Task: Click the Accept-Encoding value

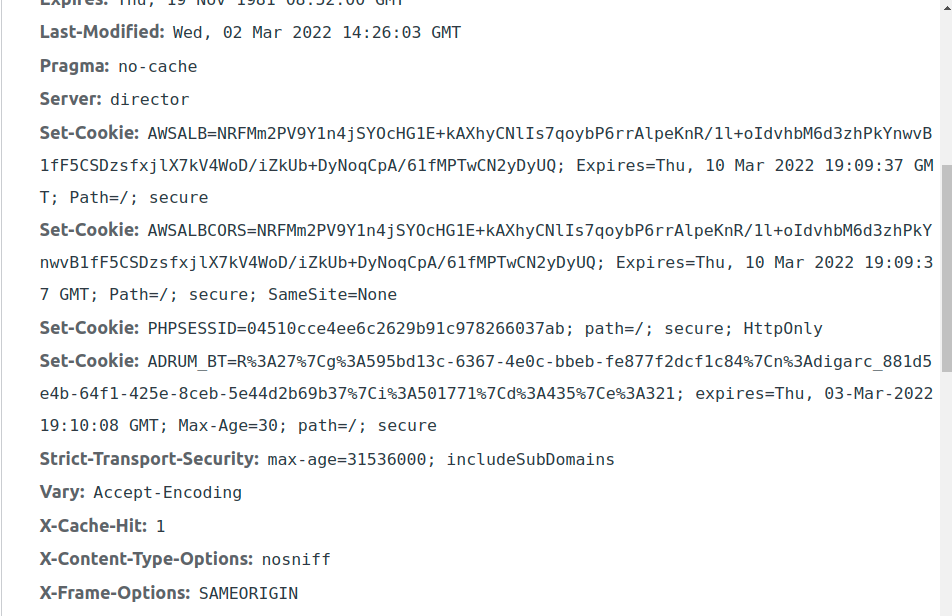Action: tap(168, 493)
